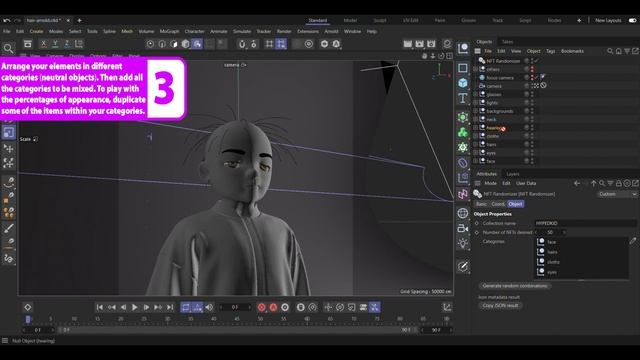Click the Collection name input field
The height and width of the screenshot is (360, 640).
pyautogui.click(x=585, y=223)
